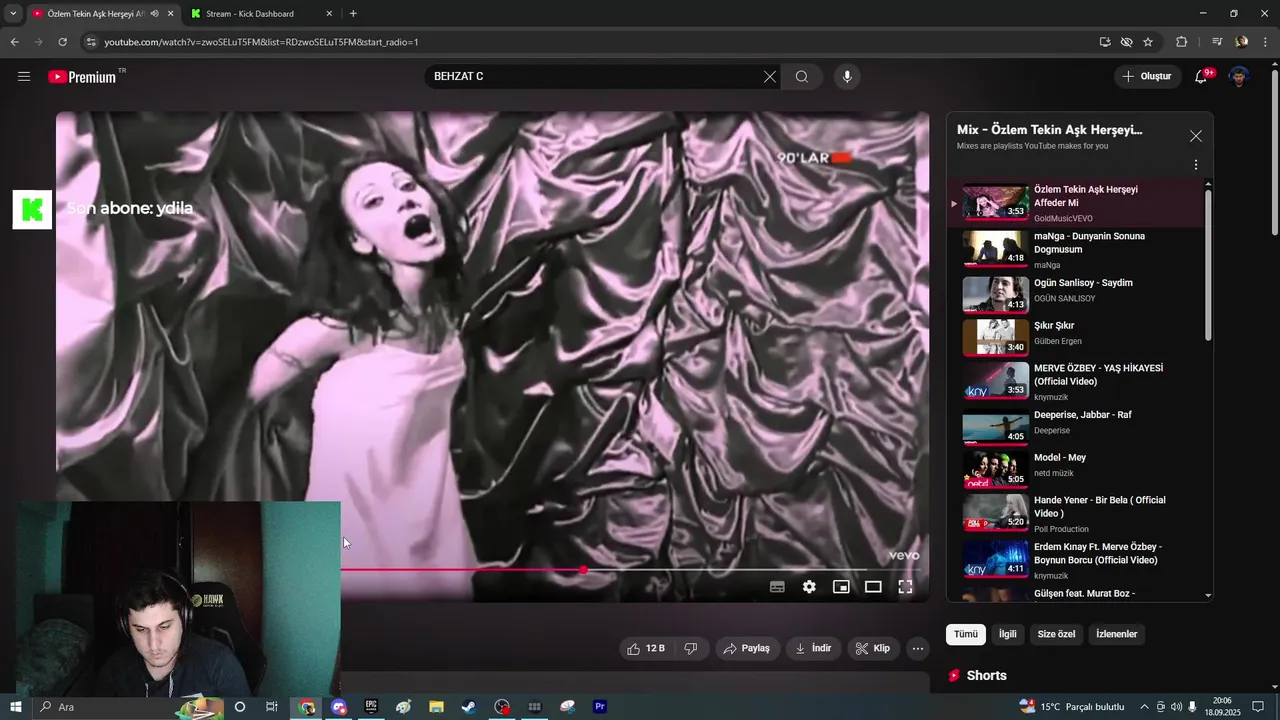Image resolution: width=1280 pixels, height=720 pixels.
Task: Play MERVE ÖZBEY - YAŞ HİKAYESİ
Action: (1075, 381)
